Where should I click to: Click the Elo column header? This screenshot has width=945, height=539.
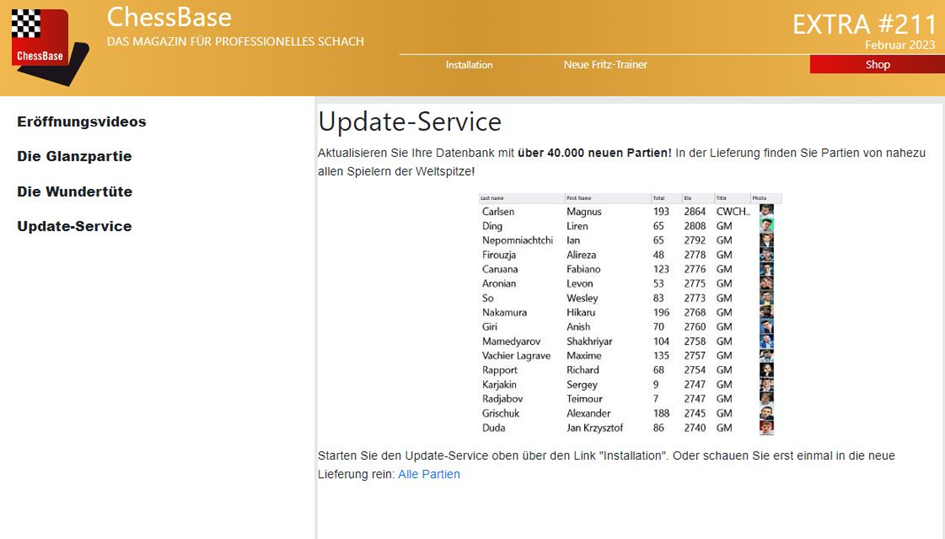click(x=688, y=198)
